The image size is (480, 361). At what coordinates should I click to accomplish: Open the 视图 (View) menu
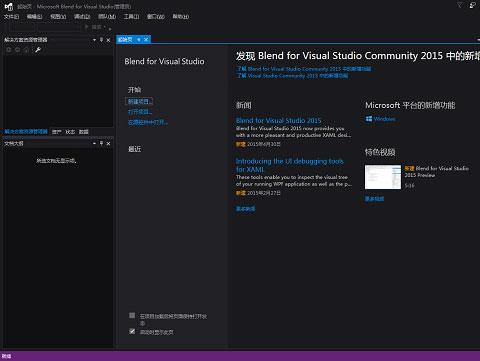[x=58, y=16]
